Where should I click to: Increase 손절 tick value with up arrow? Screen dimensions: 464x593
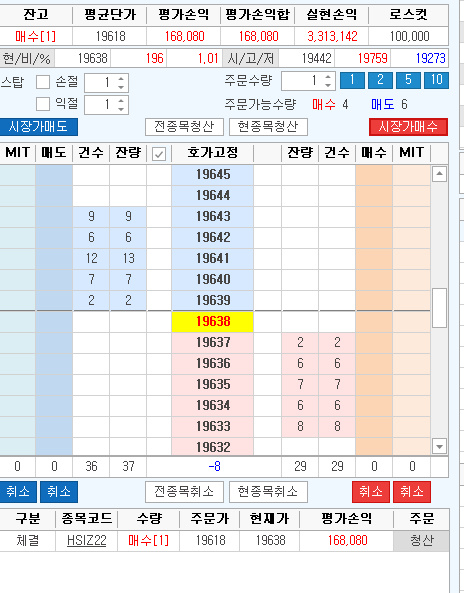(x=121, y=79)
